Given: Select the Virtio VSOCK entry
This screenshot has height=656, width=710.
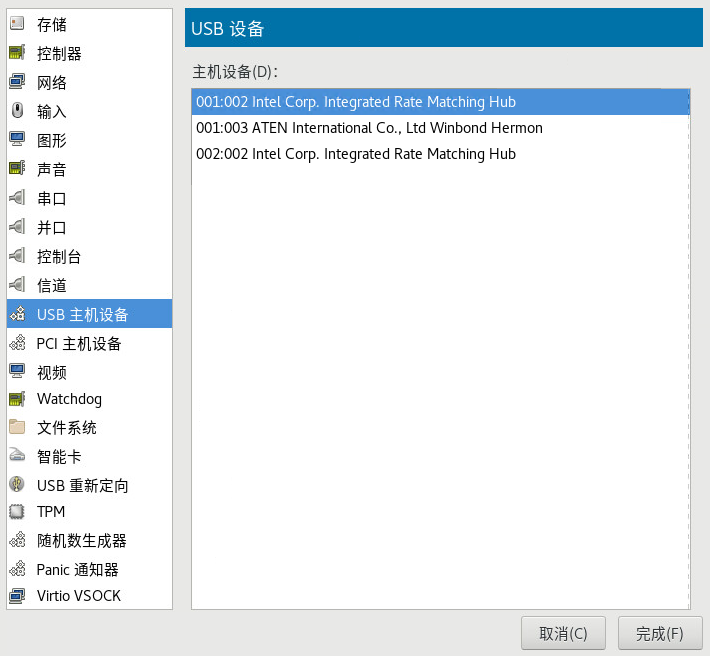Looking at the screenshot, I should (90, 596).
